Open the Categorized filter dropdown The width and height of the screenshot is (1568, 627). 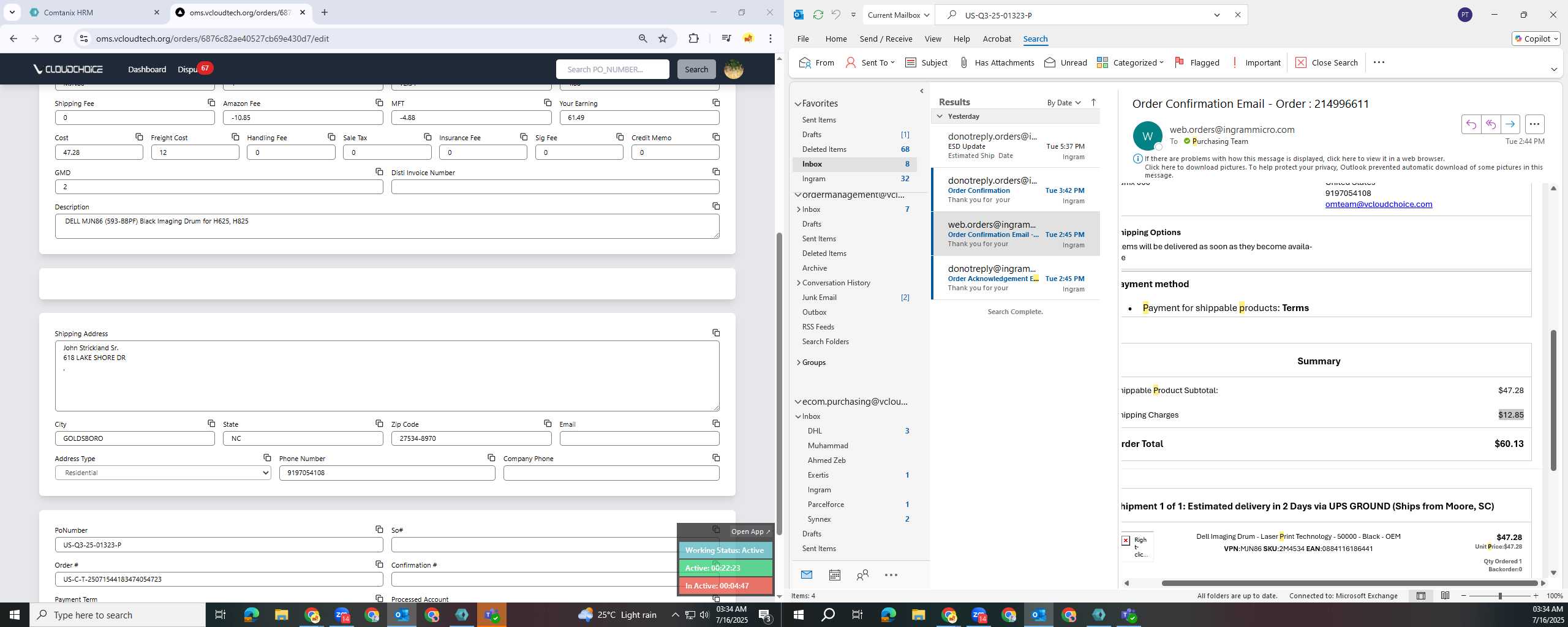pos(1131,62)
